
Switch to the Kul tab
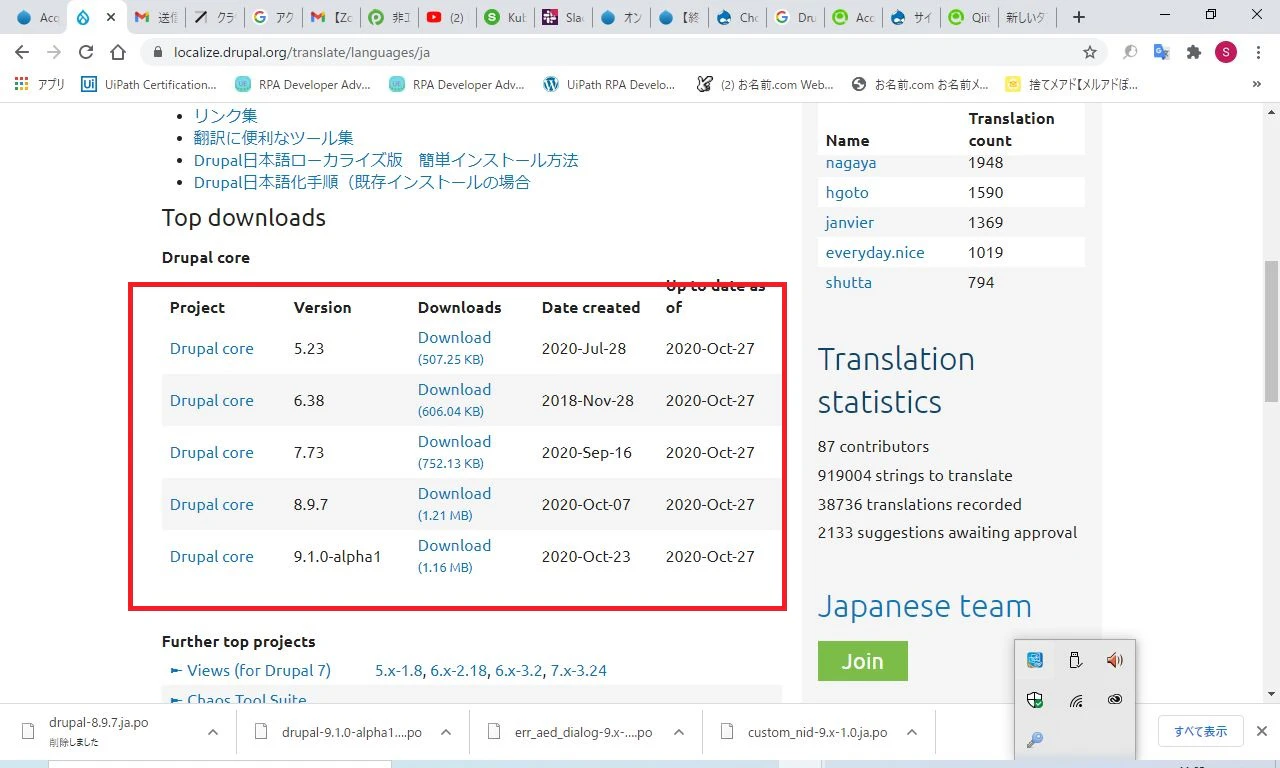click(505, 17)
